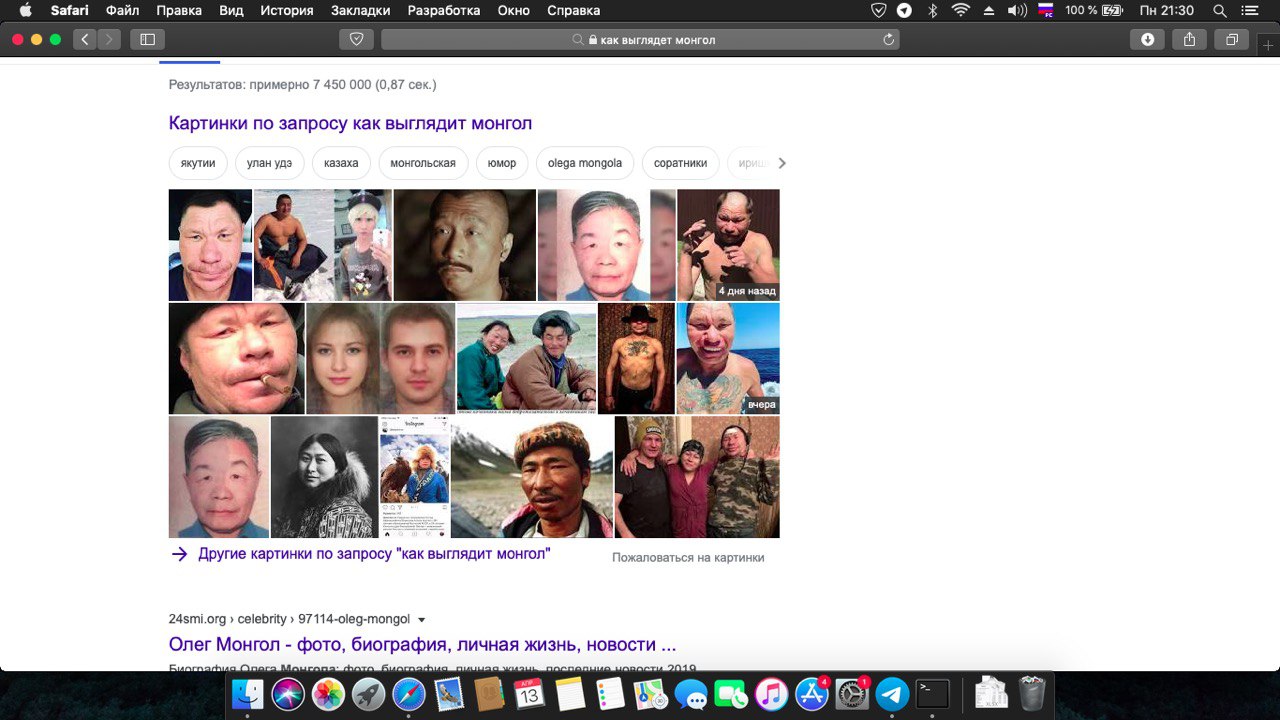Open Notes in the Dock
Viewport: 1280px width, 720px height.
[569, 693]
